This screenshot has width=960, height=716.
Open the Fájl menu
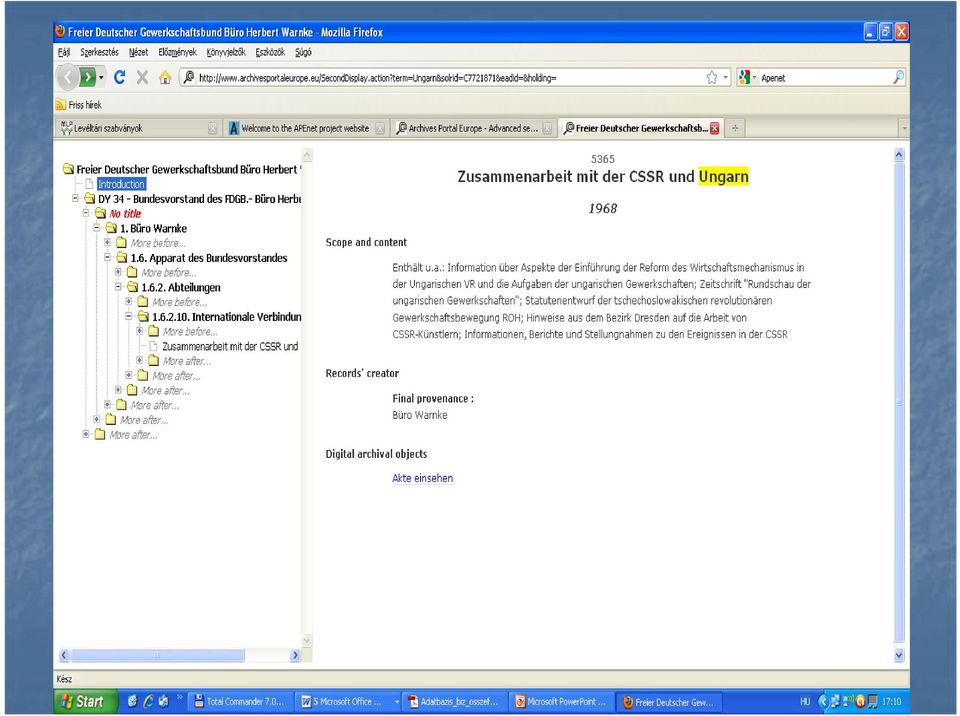(x=64, y=52)
